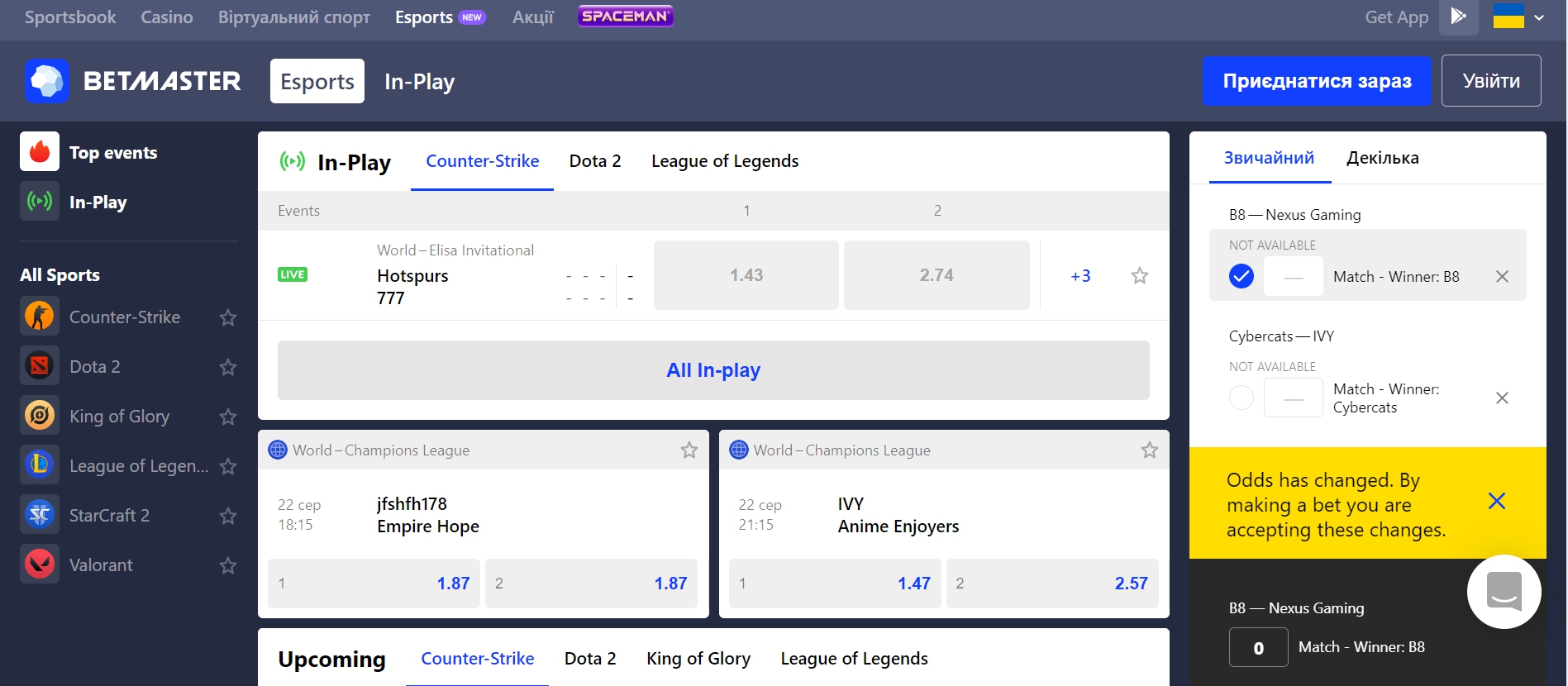Select the Cybercats match winner radio
The image size is (1568, 686).
(1241, 398)
